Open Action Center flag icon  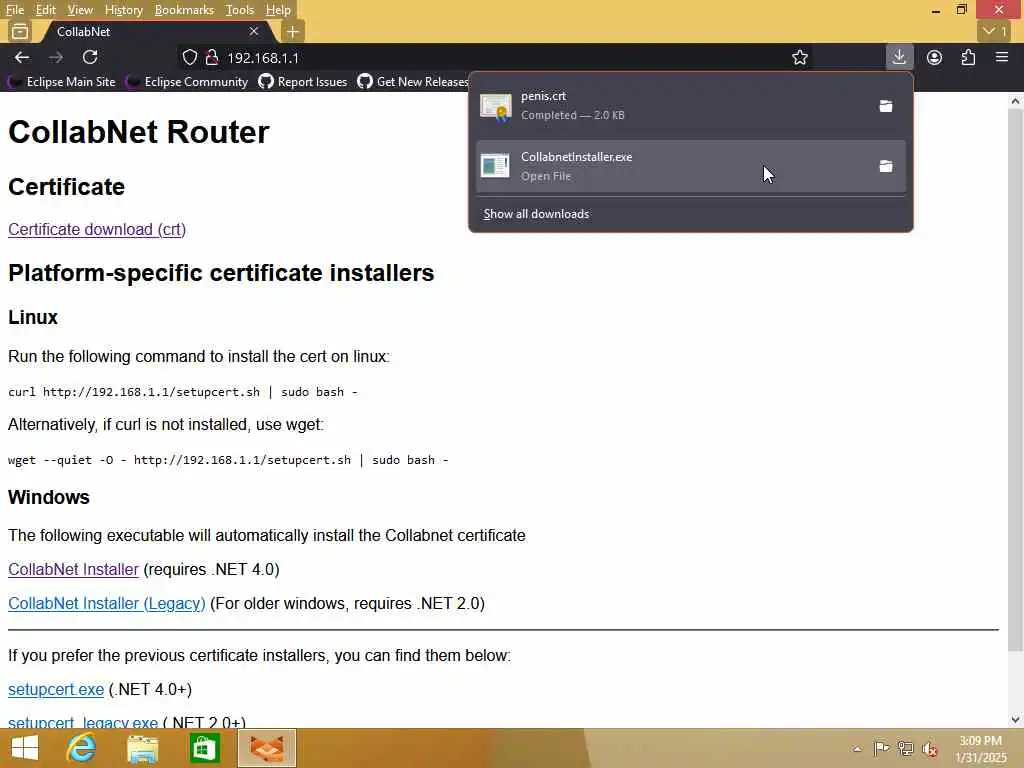[x=881, y=748]
